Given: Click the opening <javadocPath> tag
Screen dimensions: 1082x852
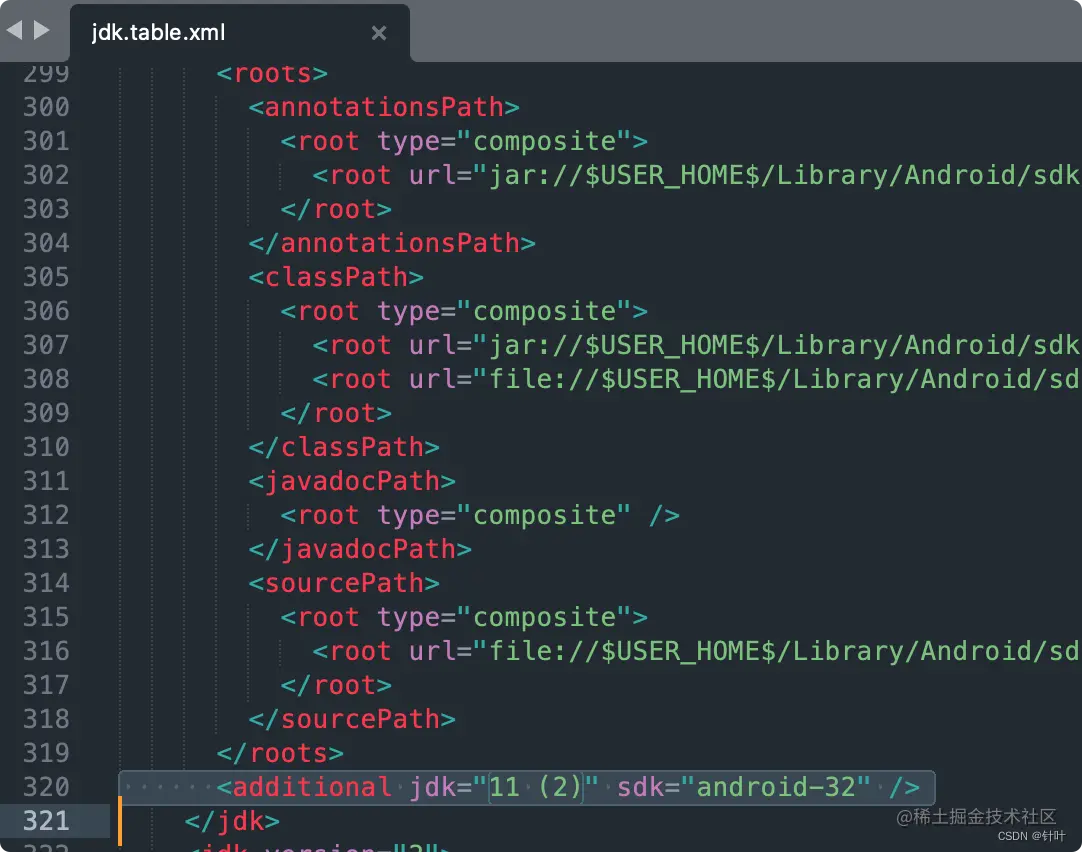Looking at the screenshot, I should 352,481.
